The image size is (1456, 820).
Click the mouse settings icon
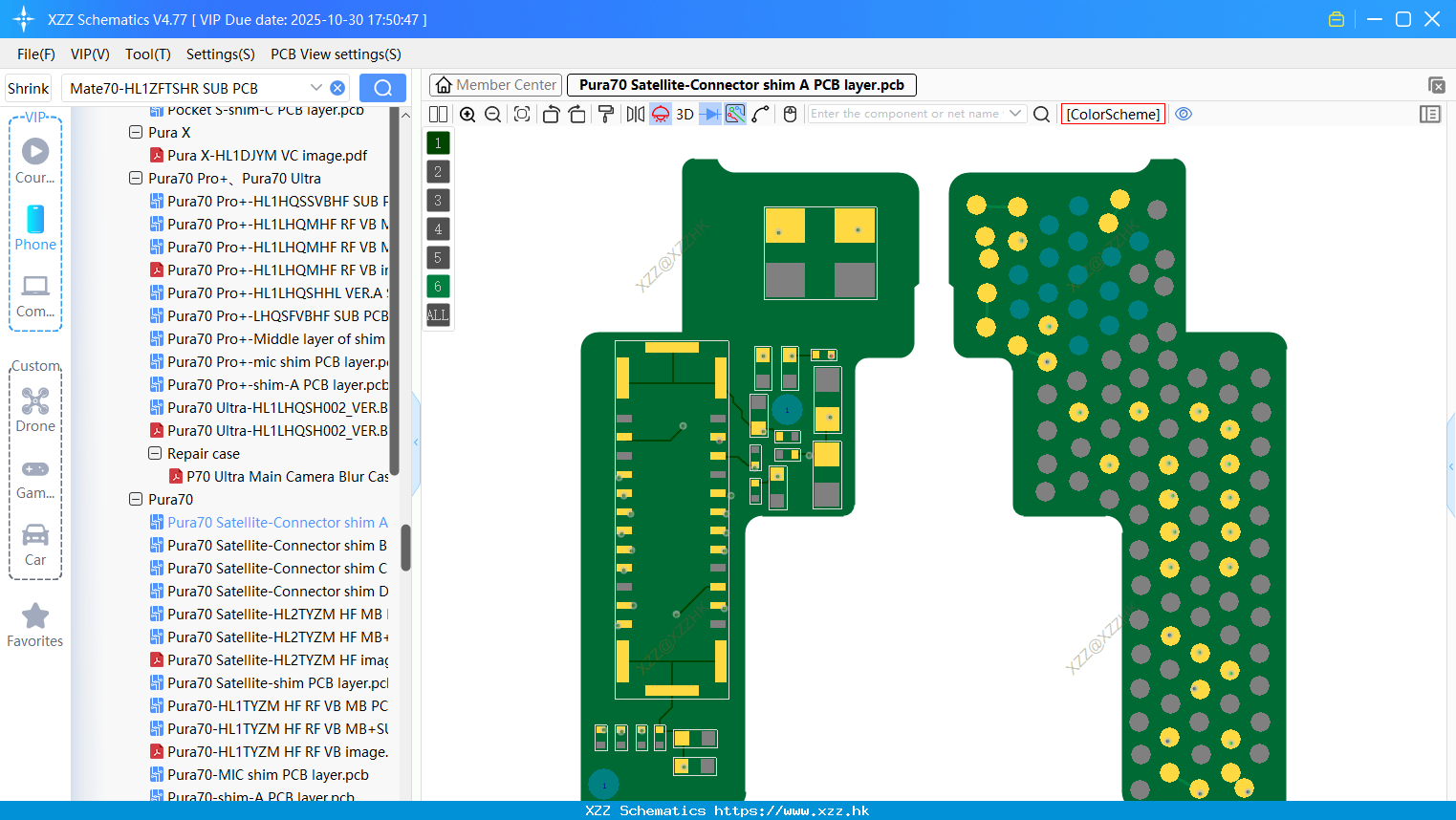coord(790,114)
